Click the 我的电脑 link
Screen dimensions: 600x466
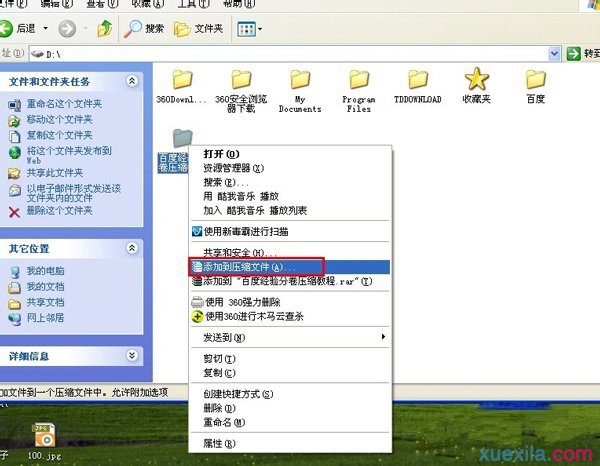tap(45, 271)
